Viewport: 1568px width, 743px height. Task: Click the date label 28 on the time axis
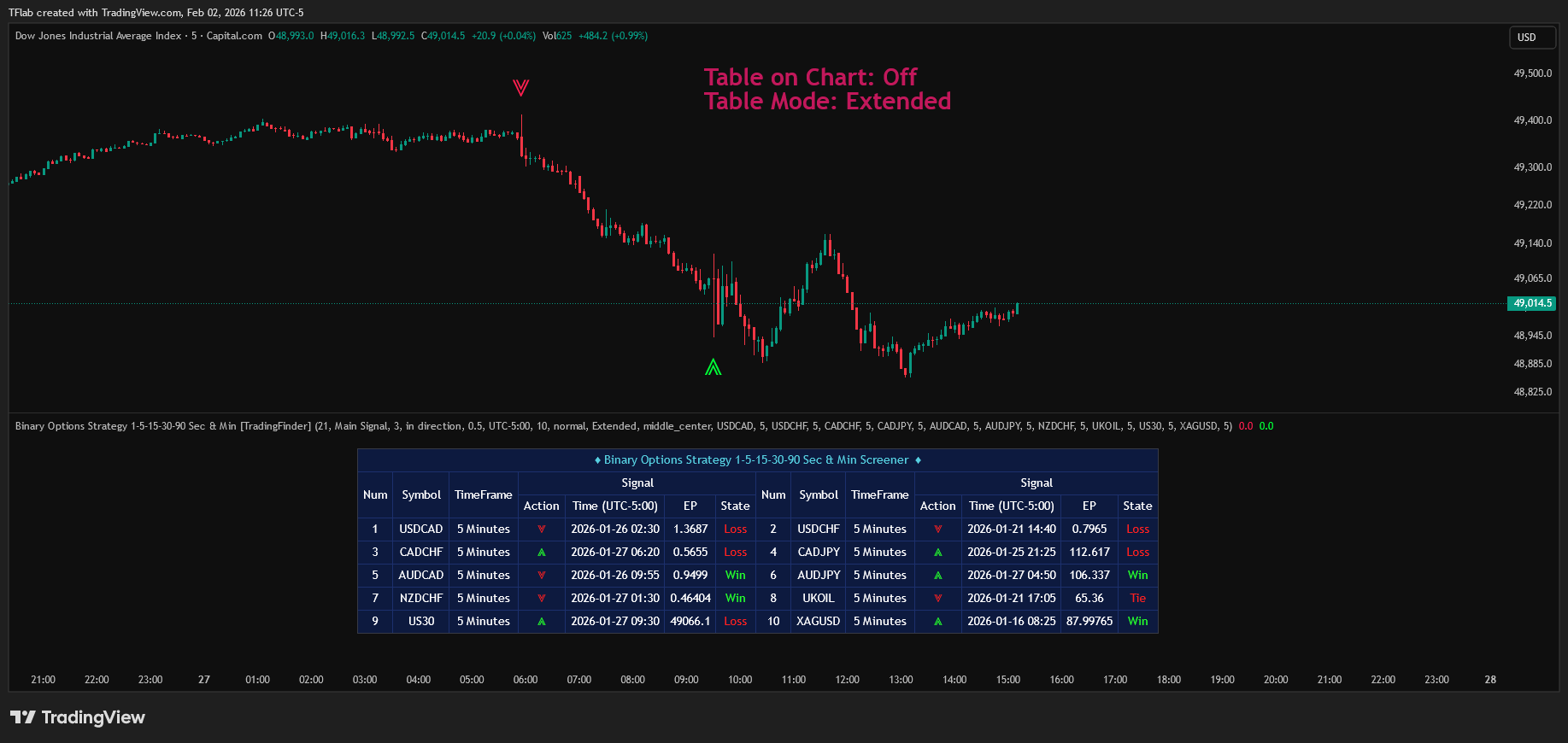(x=1490, y=680)
